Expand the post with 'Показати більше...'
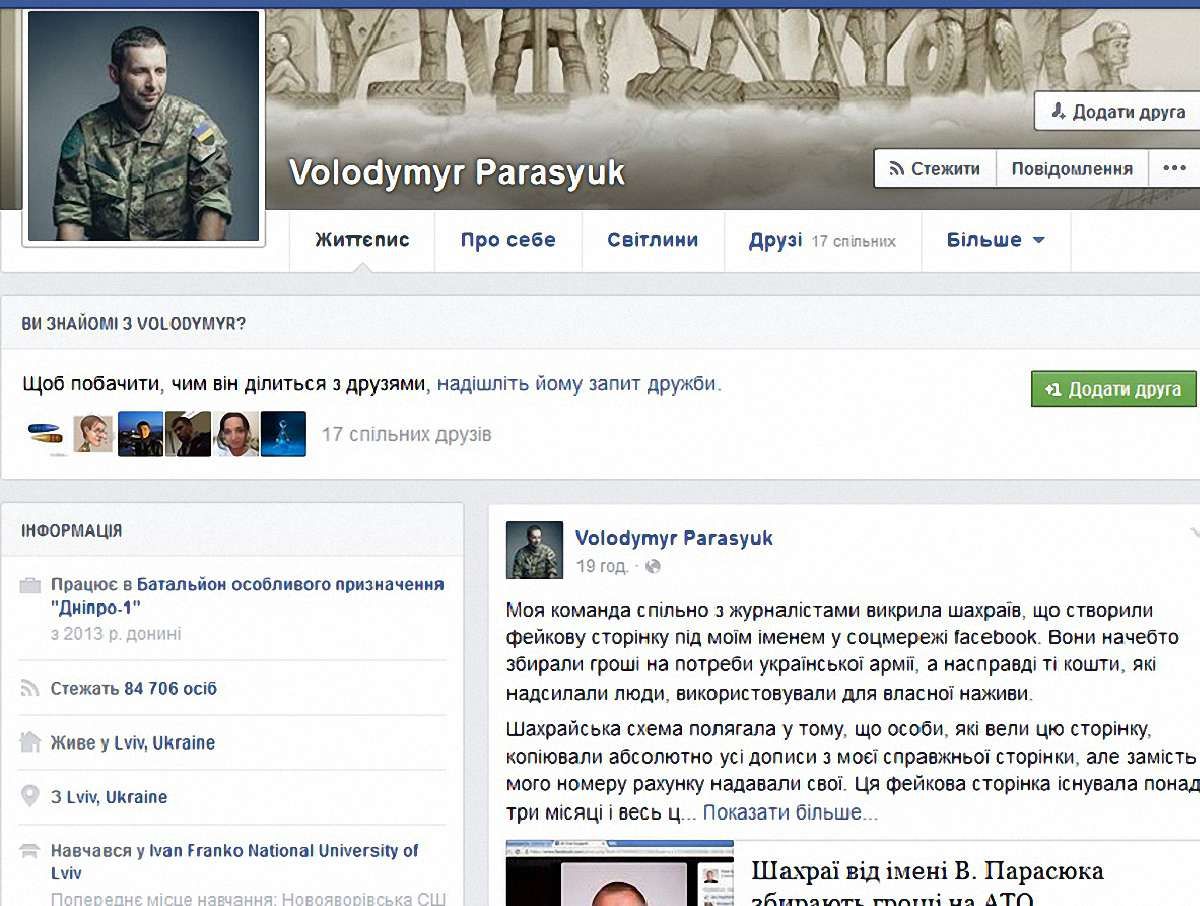This screenshot has width=1200, height=906. click(x=790, y=813)
